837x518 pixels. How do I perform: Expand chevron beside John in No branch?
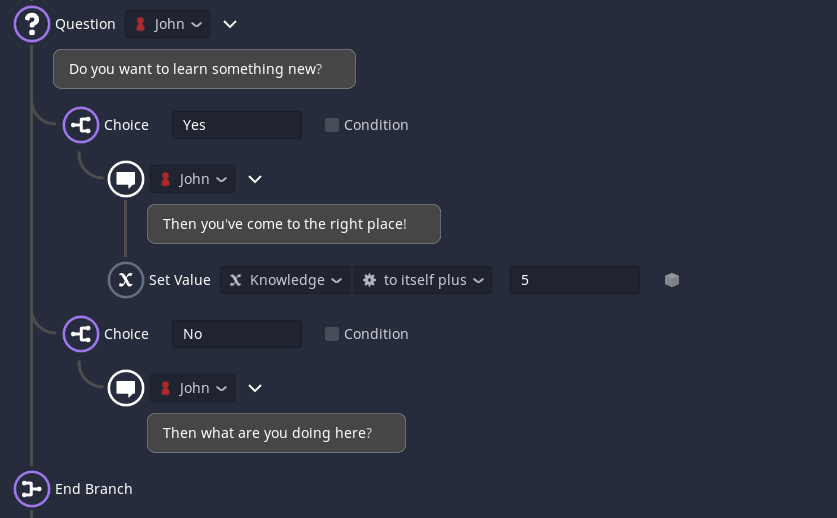coord(255,388)
